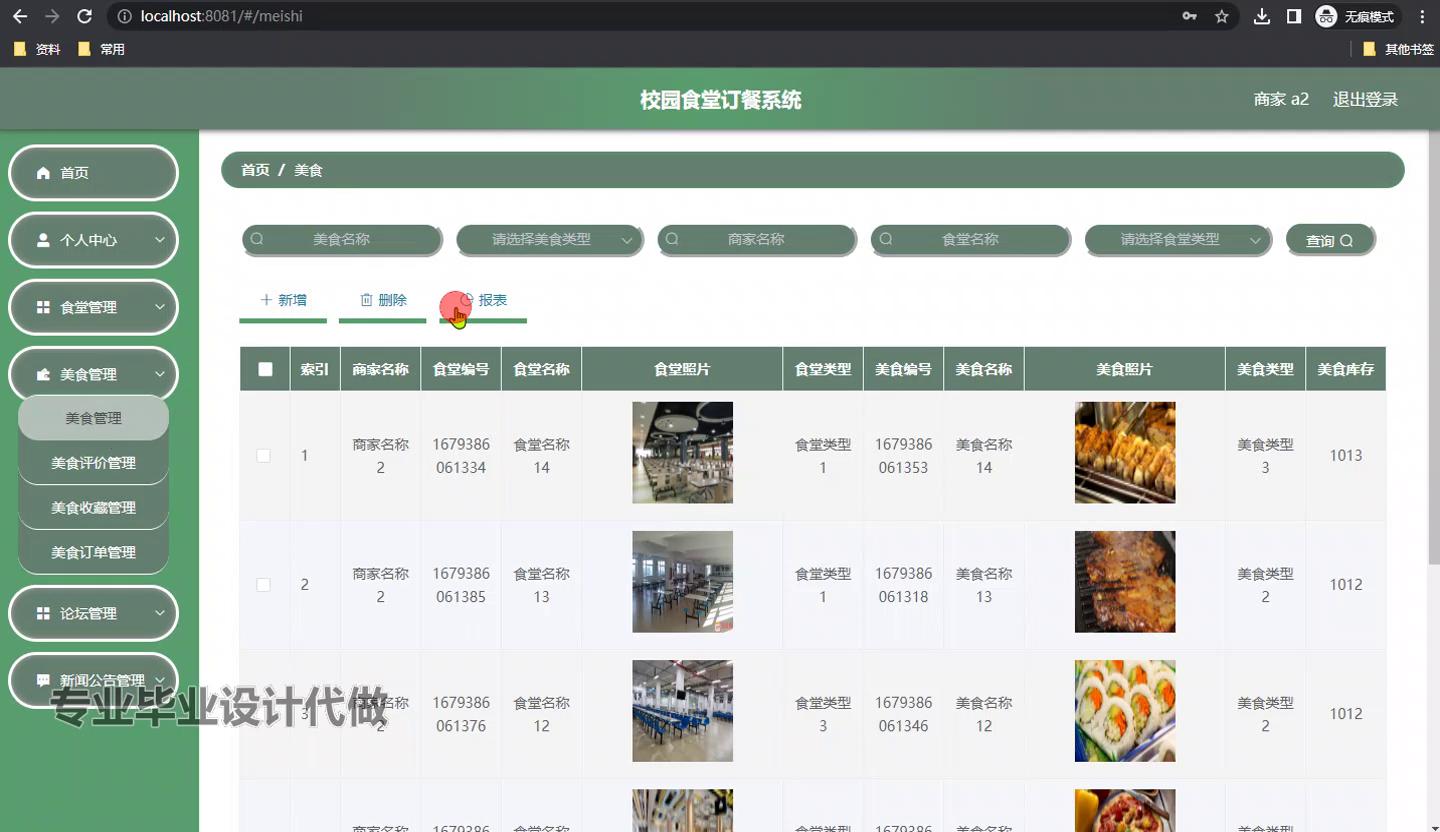Viewport: 1440px width, 832px height.
Task: Click the 美食 breadcrumb text
Action: [308, 170]
